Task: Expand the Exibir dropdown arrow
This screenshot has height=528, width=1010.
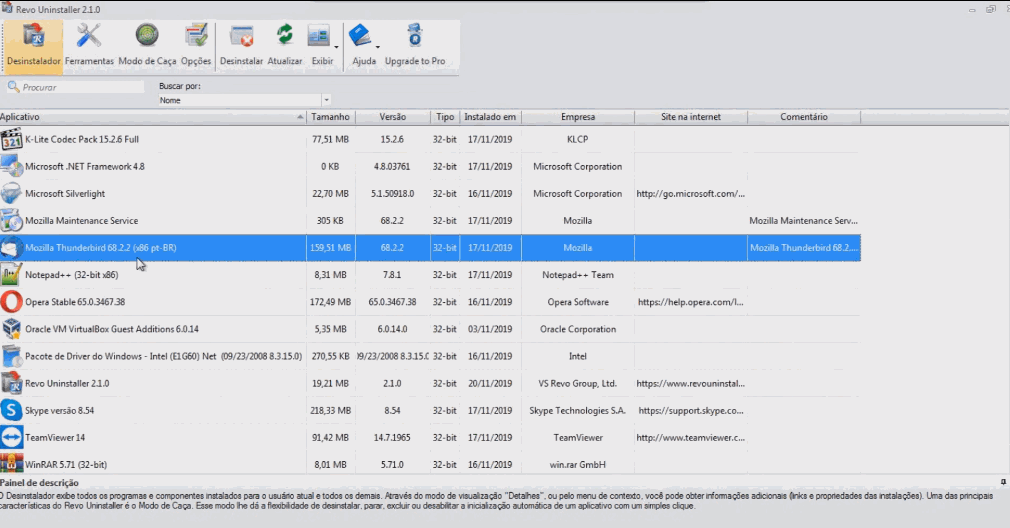Action: [x=336, y=46]
